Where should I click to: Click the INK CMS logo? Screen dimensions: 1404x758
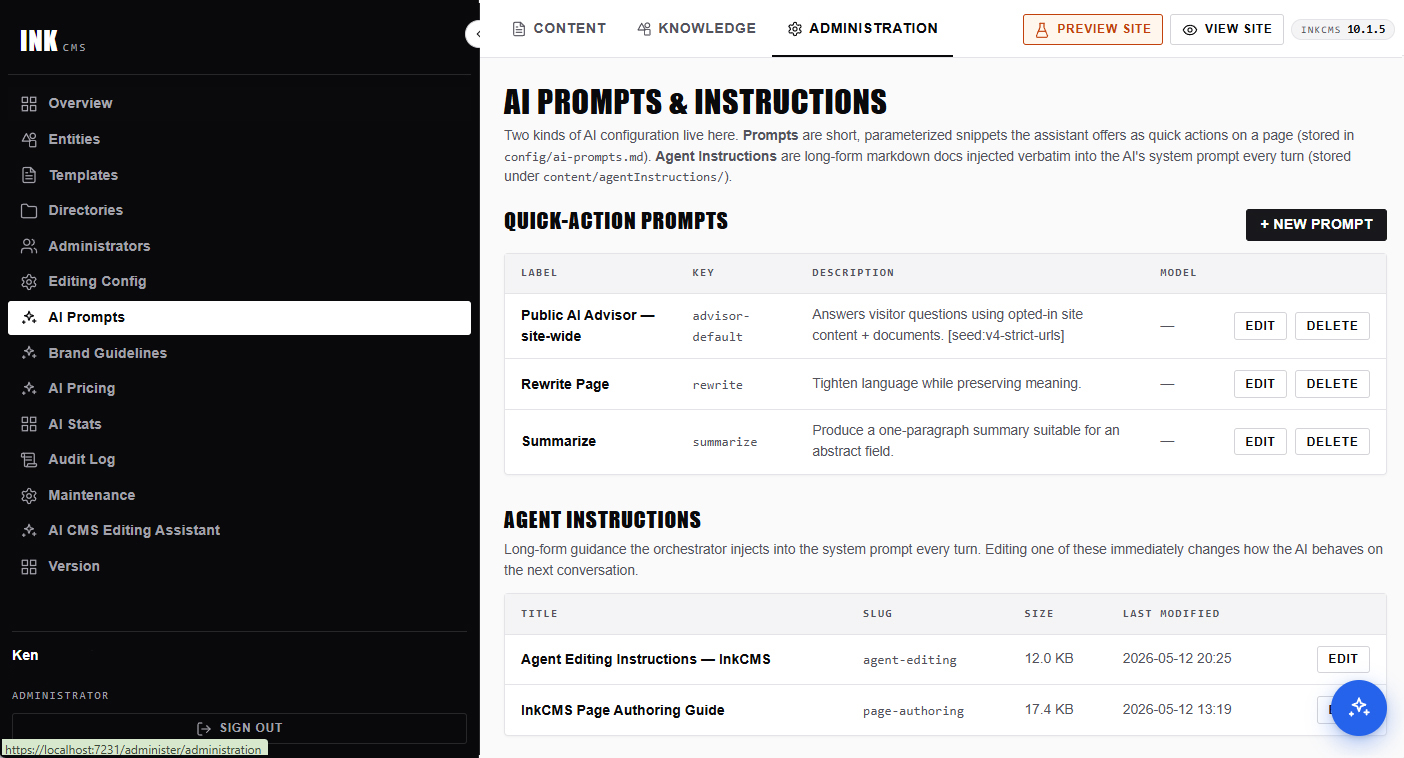click(53, 41)
